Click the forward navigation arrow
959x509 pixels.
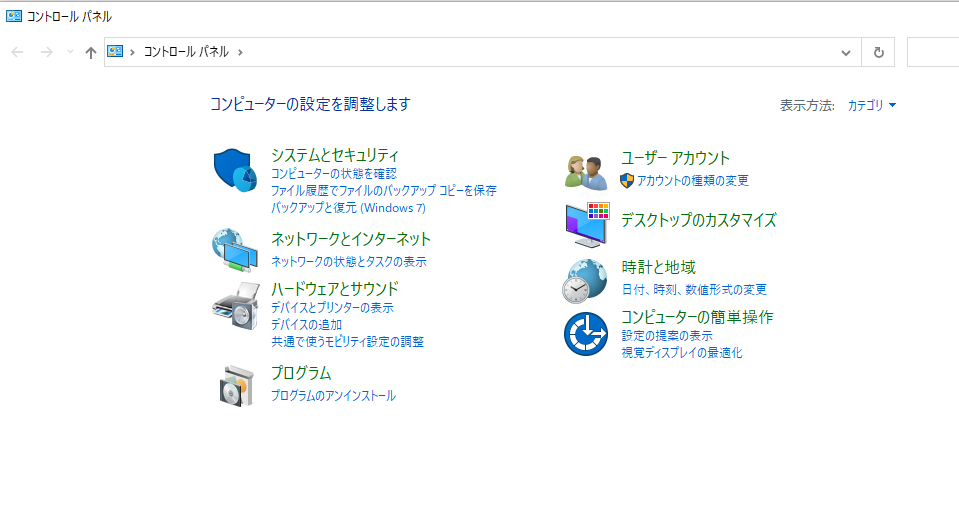coord(46,52)
